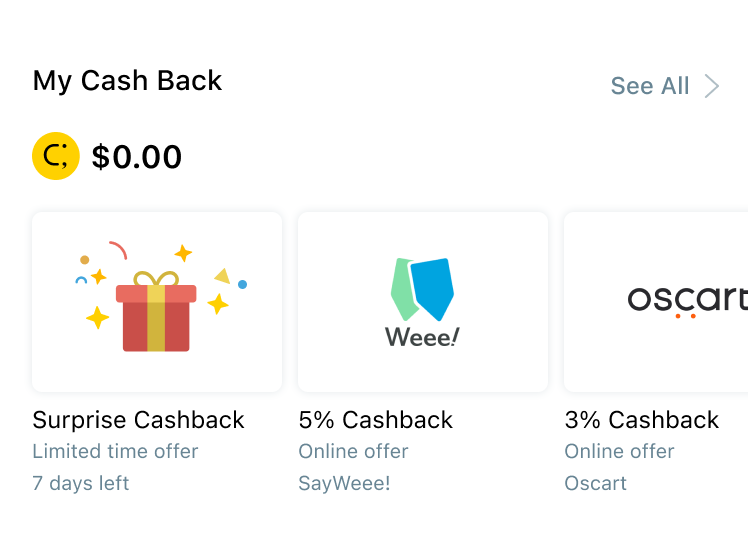Select the Oscart merchant name label
The image size is (748, 552).
[596, 483]
